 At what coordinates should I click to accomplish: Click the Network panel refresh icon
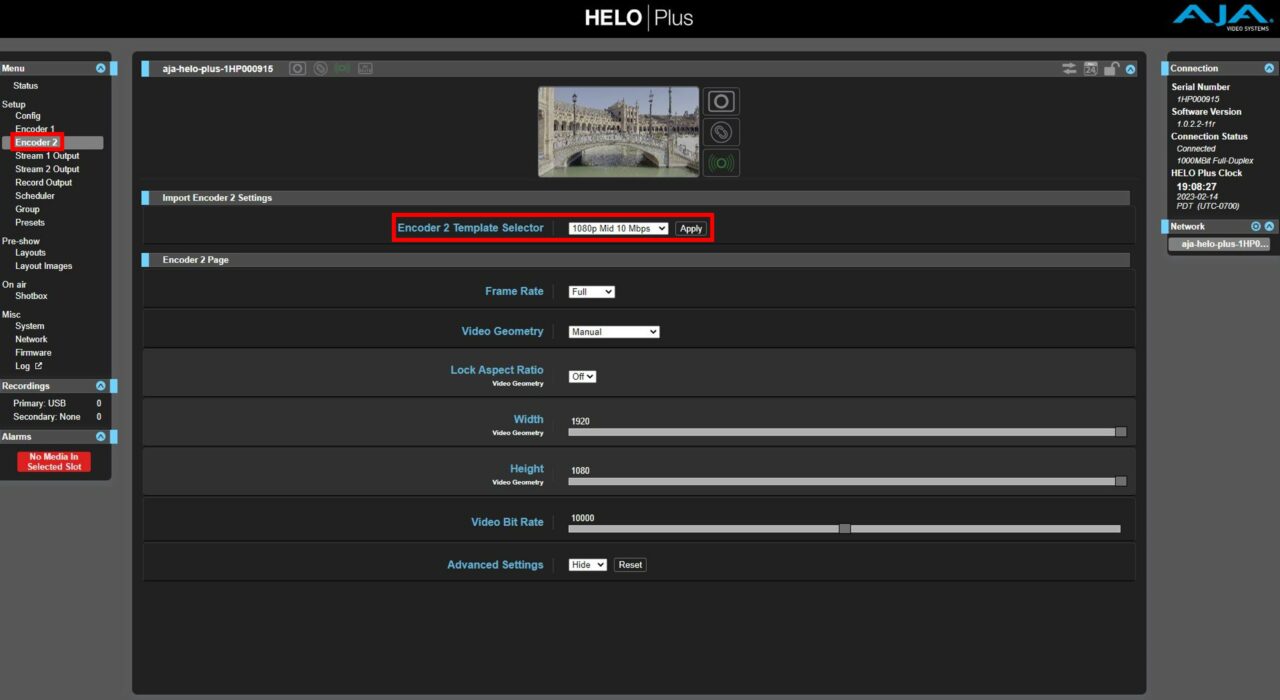click(1256, 227)
